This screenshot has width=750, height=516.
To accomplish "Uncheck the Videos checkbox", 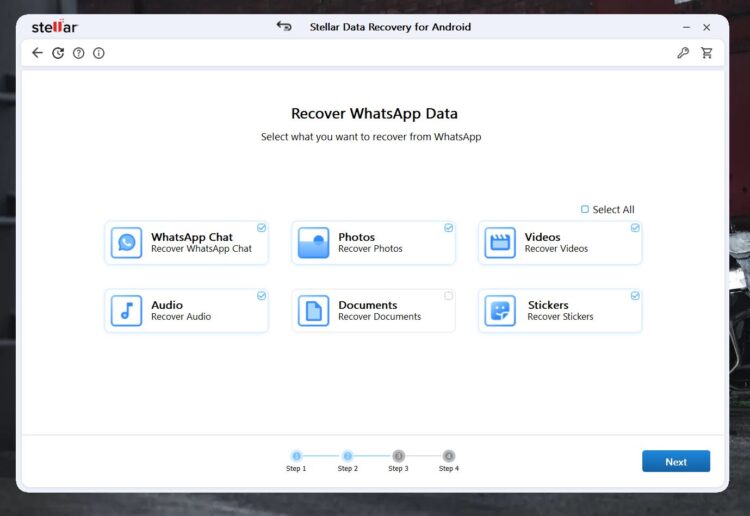I will click(x=635, y=228).
